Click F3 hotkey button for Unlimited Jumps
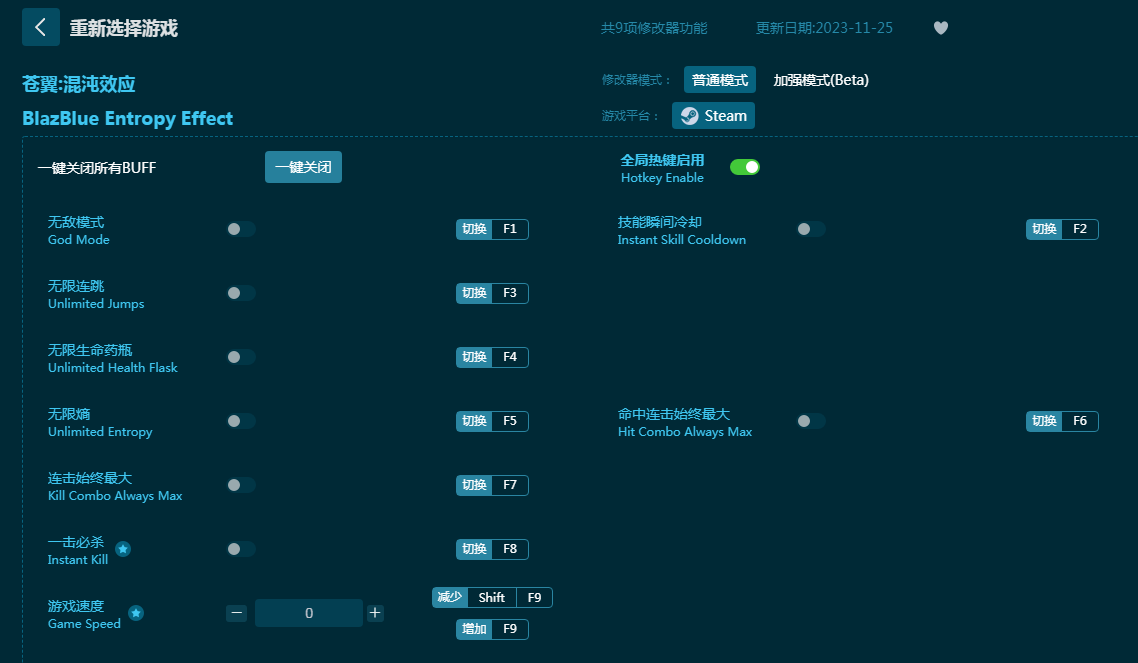This screenshot has height=663, width=1138. pos(492,293)
